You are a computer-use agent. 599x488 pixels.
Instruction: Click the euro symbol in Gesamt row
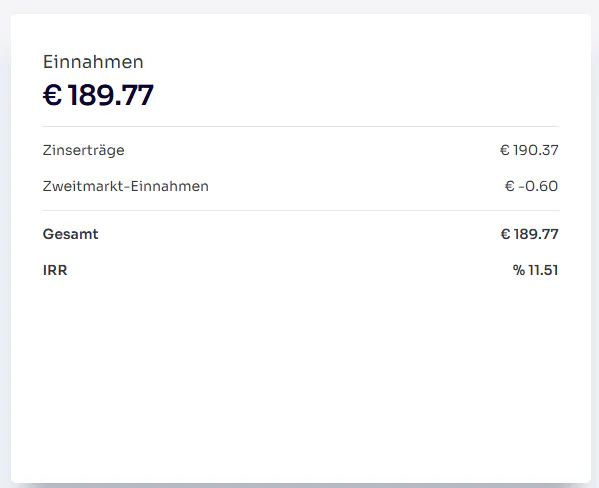pyautogui.click(x=505, y=234)
